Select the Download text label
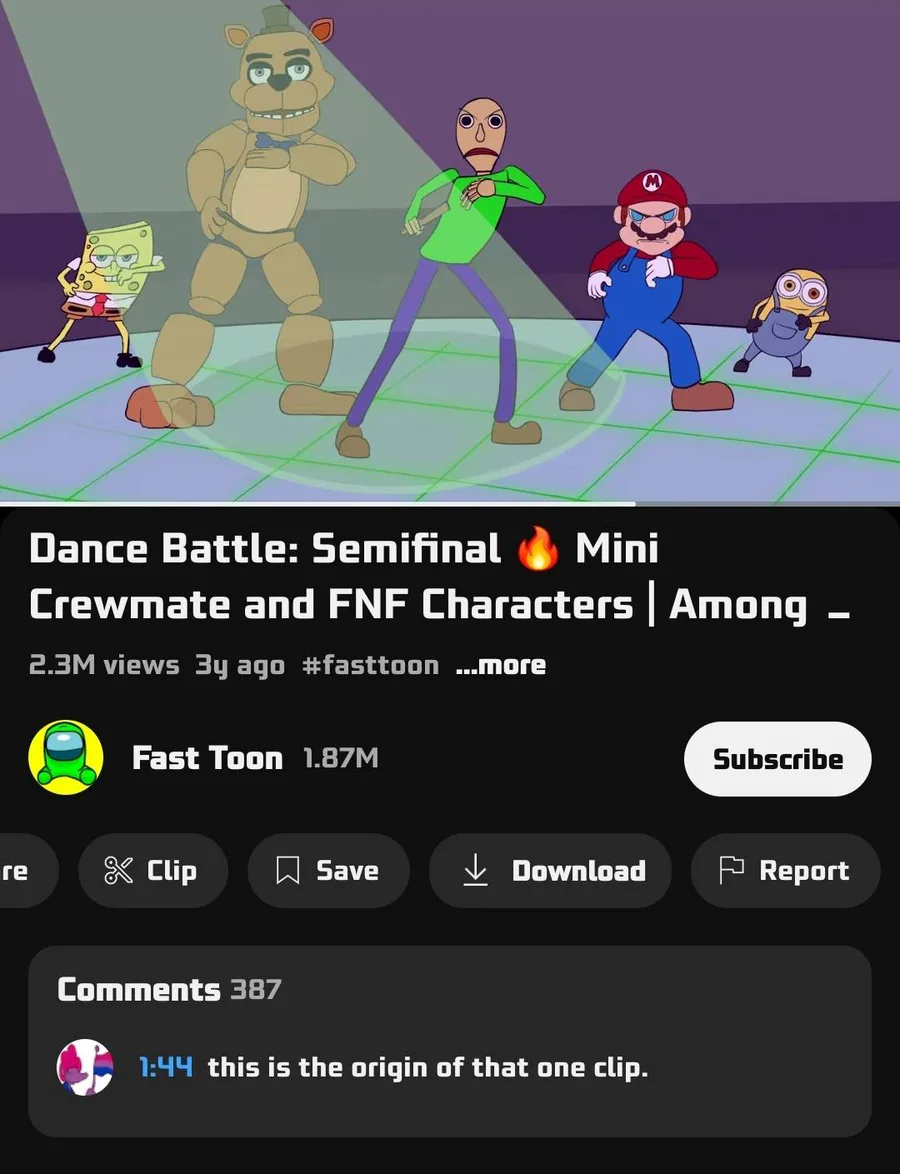The image size is (900, 1174). click(x=579, y=871)
